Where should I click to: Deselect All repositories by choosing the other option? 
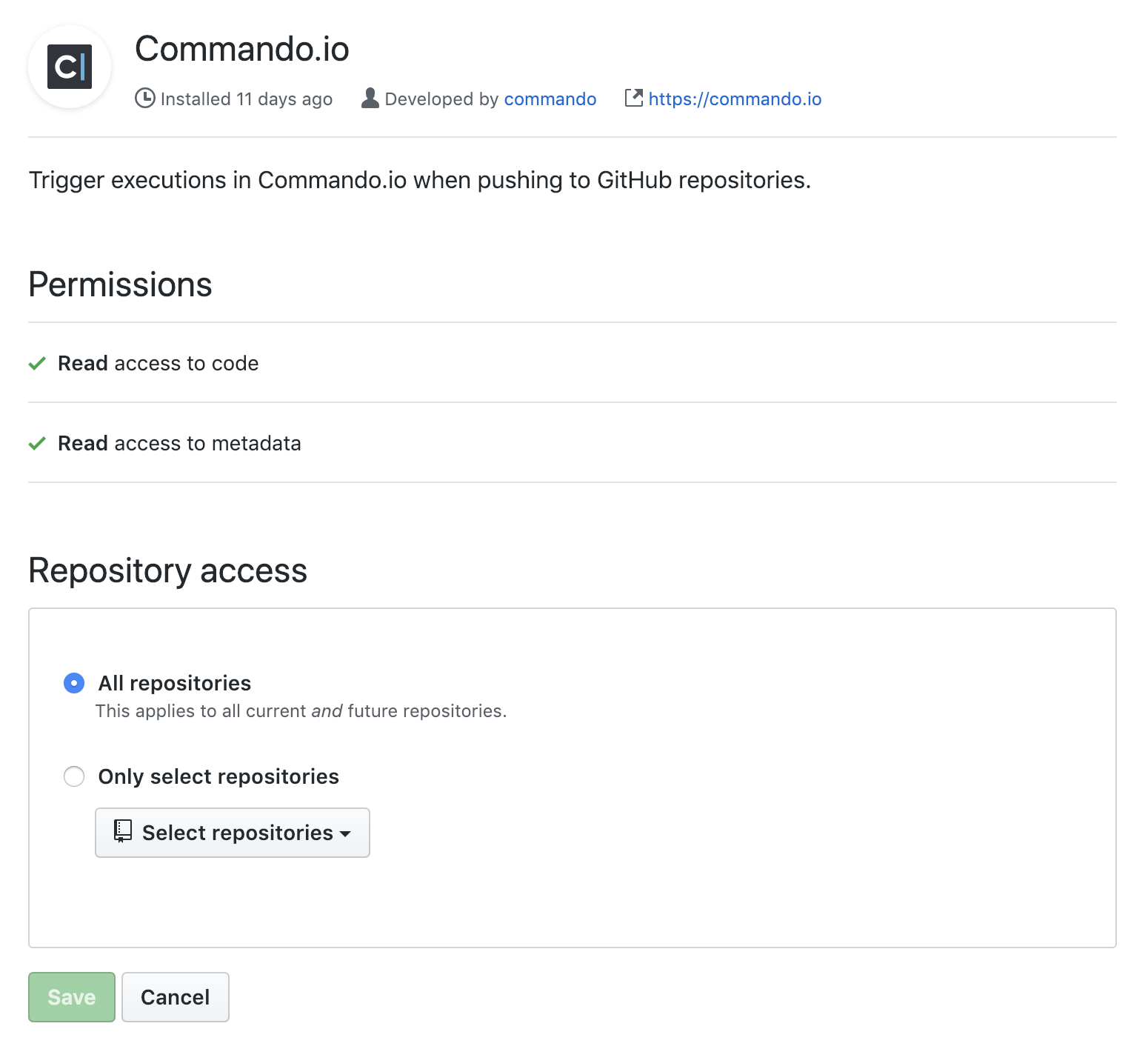(74, 776)
